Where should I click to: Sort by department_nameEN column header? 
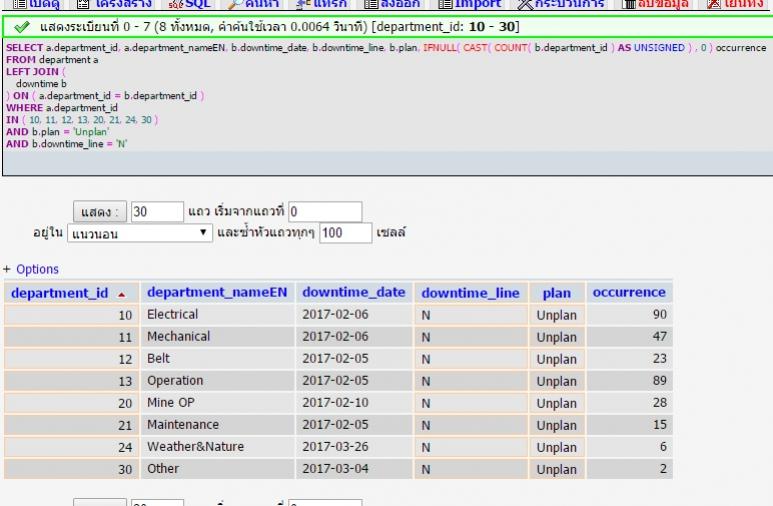tap(217, 292)
